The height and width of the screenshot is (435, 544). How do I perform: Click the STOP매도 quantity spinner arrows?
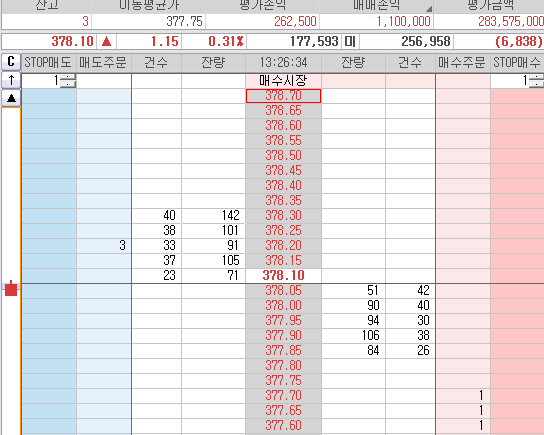click(68, 81)
